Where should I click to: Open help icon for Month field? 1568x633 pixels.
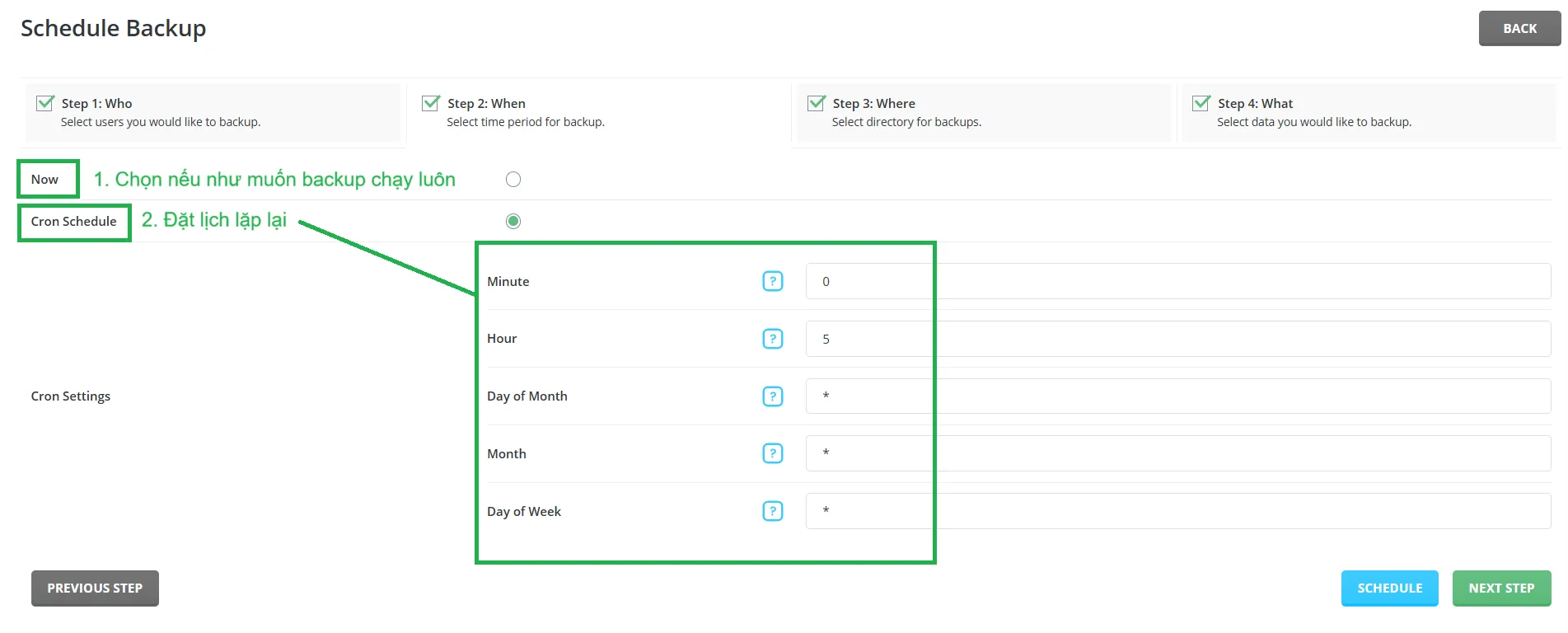pyautogui.click(x=773, y=453)
